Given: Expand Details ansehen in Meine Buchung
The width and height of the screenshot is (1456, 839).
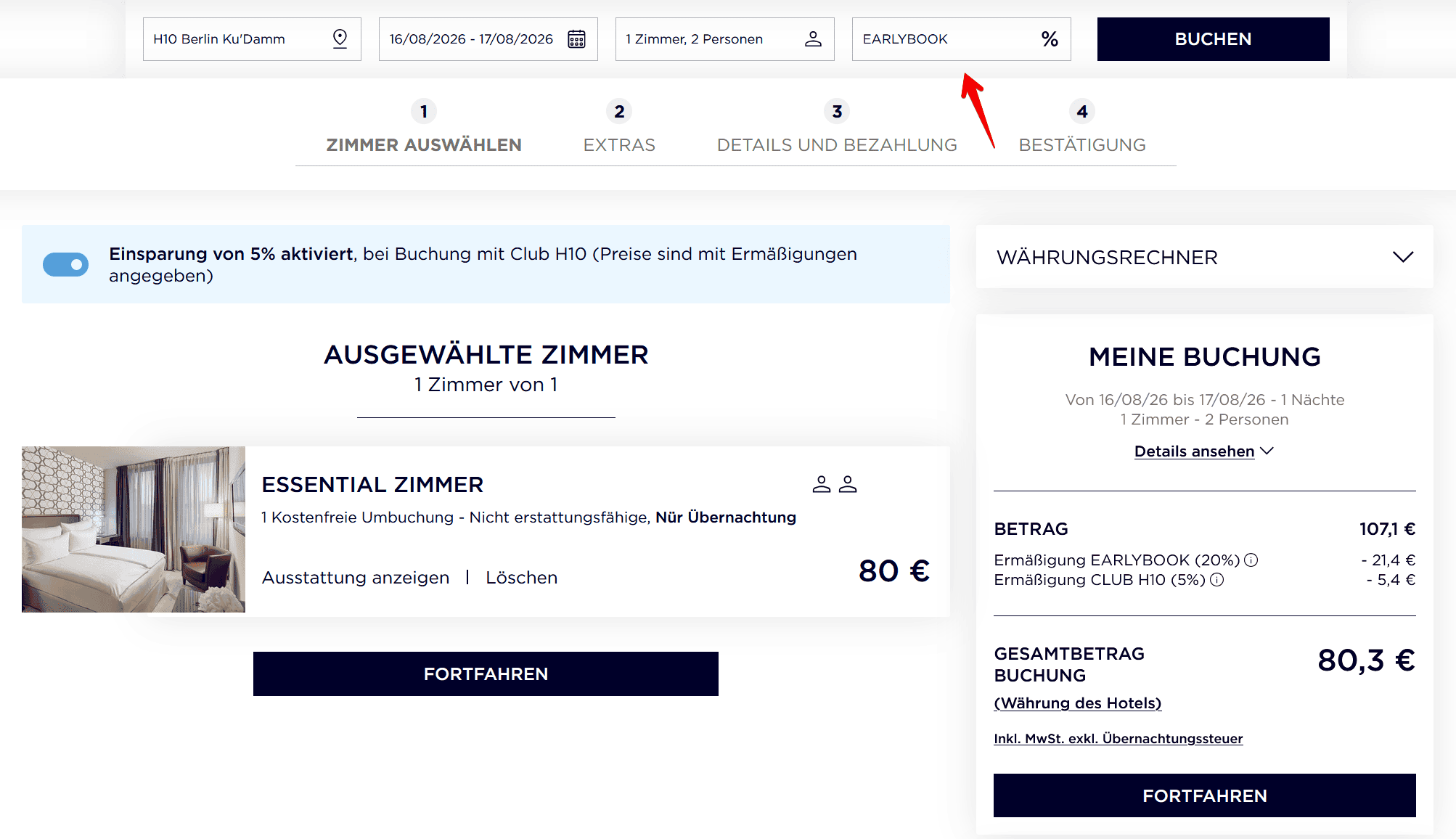Looking at the screenshot, I should click(1203, 451).
